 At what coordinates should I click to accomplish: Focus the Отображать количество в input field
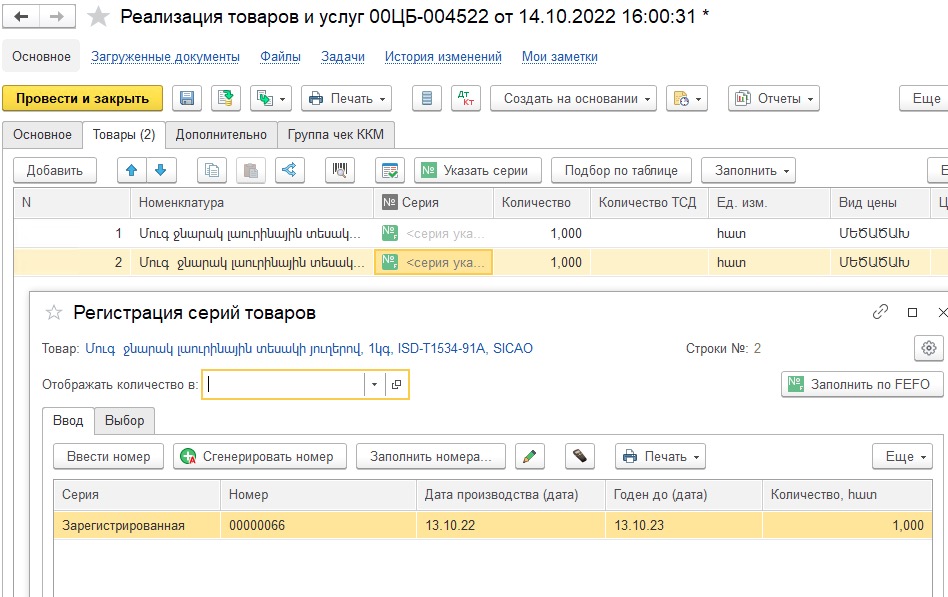(x=284, y=385)
